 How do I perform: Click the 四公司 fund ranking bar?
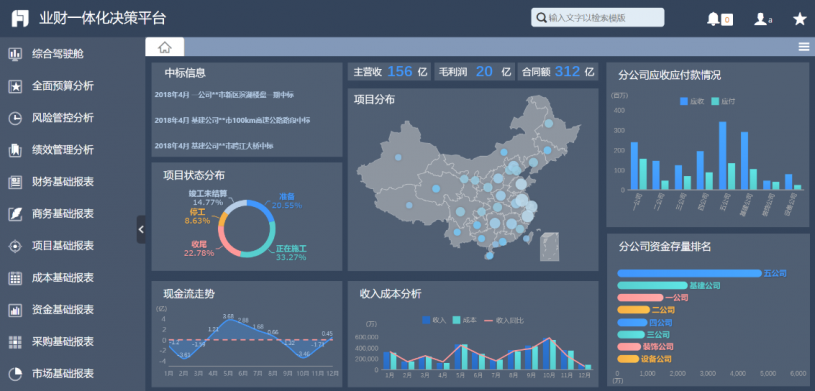pyautogui.click(x=632, y=322)
